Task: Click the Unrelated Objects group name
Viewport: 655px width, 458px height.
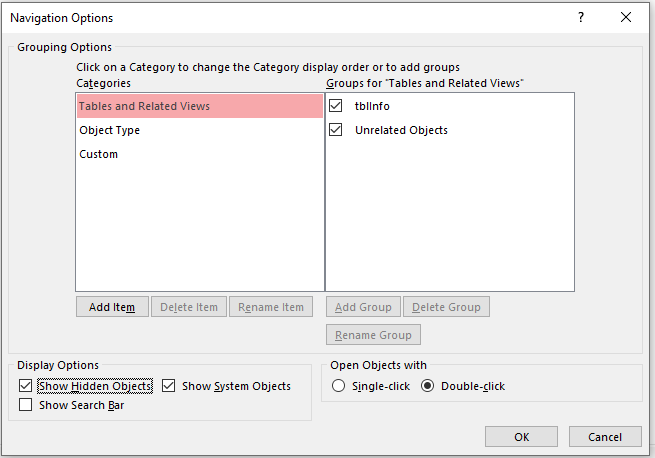Action: click(401, 130)
